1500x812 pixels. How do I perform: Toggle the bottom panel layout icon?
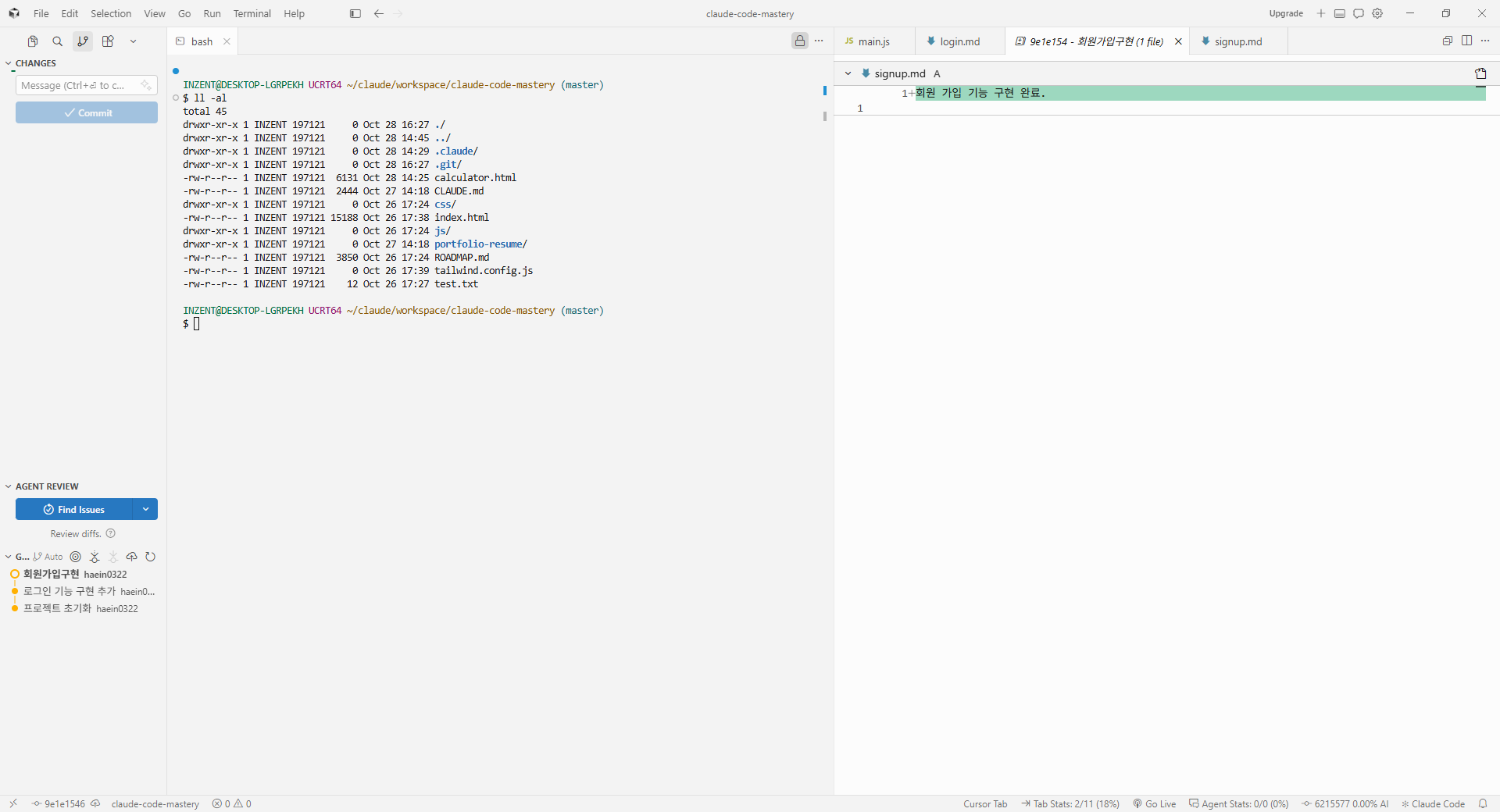(1340, 13)
